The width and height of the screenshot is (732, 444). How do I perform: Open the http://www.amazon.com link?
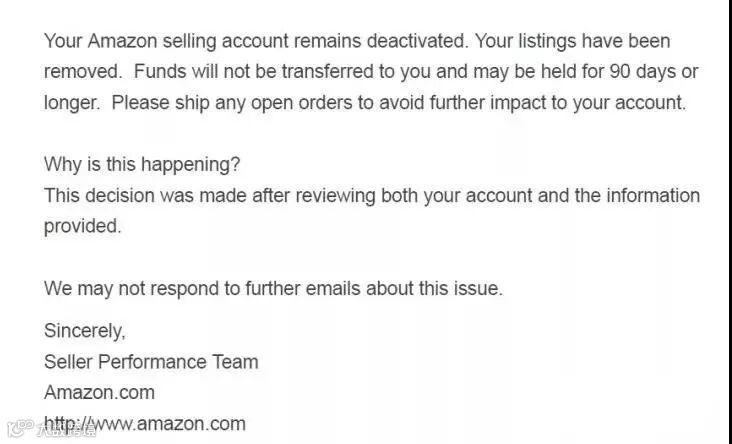point(145,424)
